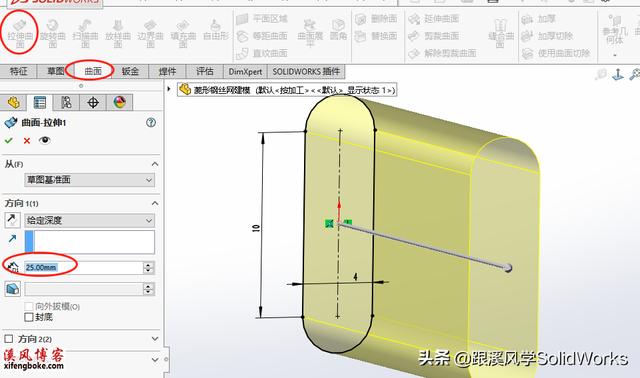The image size is (640, 378).
Task: Open help for 曲面-拉伸1
Action: tap(151, 122)
